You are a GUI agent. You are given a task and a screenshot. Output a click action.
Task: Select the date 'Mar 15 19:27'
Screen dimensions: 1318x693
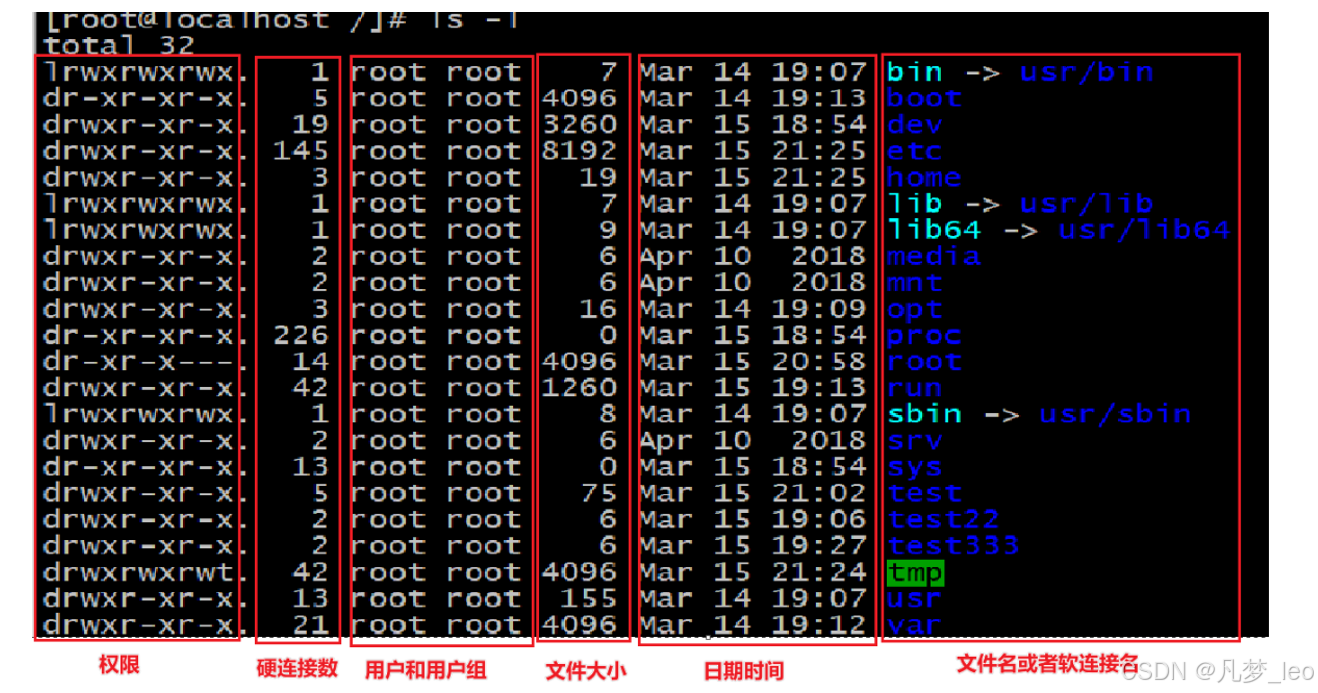pos(753,545)
